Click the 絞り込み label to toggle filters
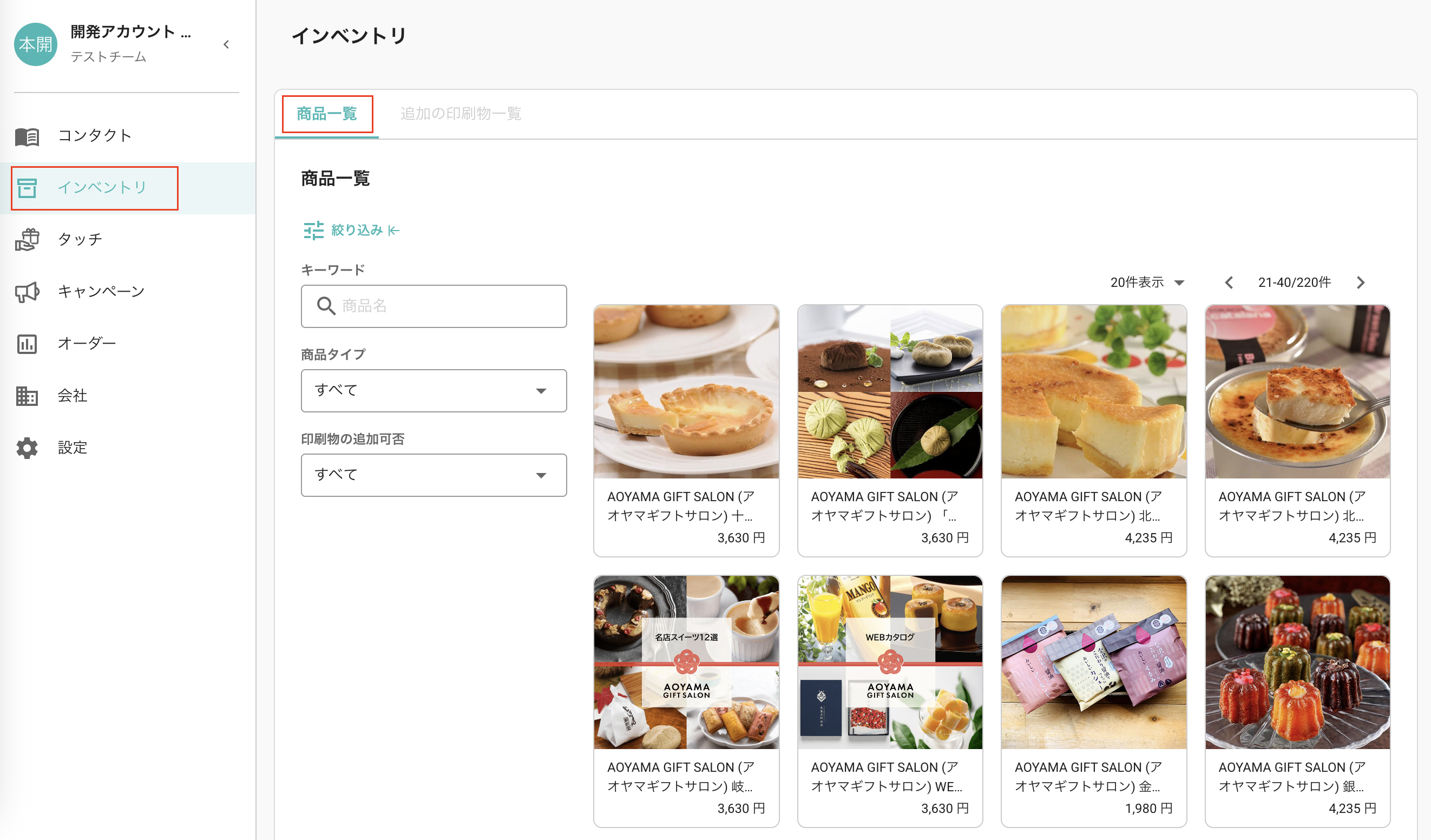The width and height of the screenshot is (1431, 840). [x=357, y=230]
